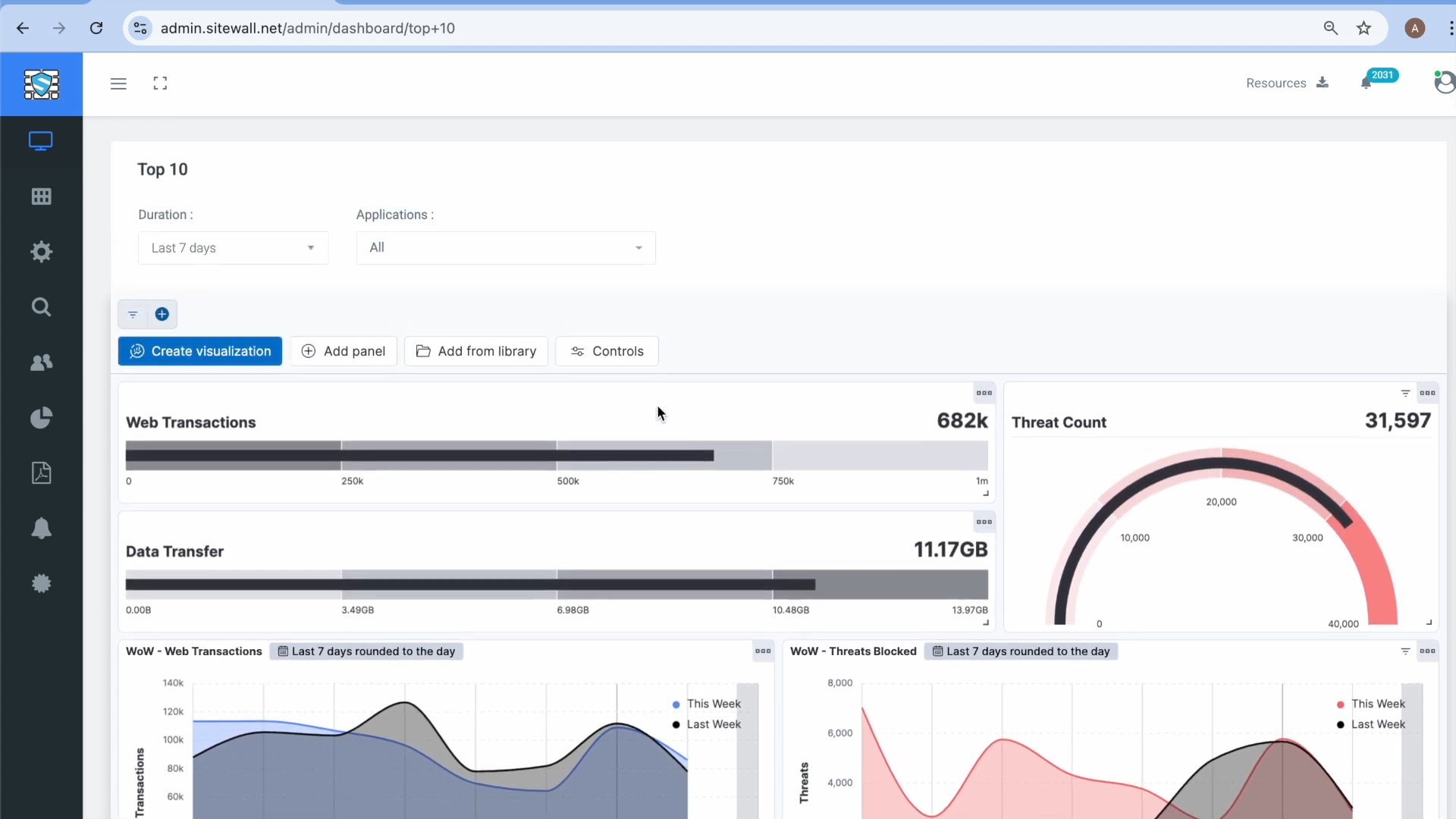
Task: Click the 682k Web Transactions value
Action: [962, 421]
